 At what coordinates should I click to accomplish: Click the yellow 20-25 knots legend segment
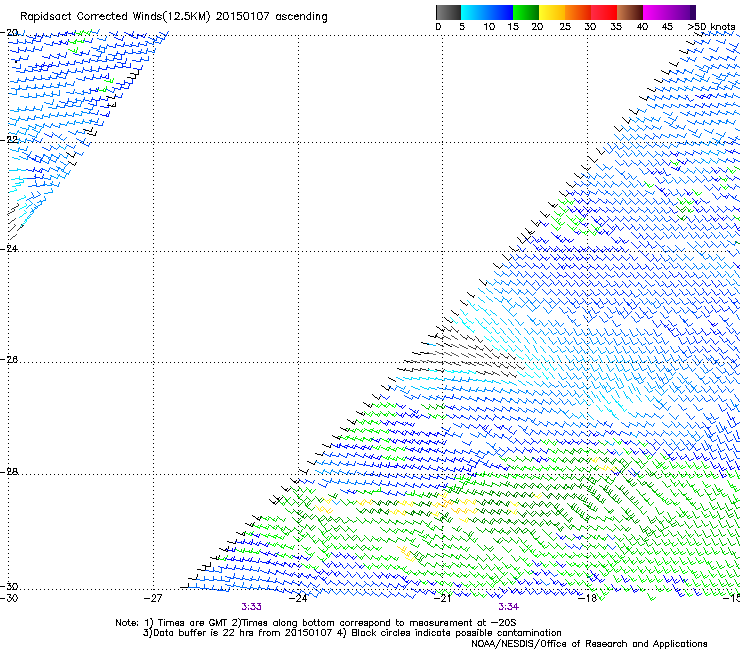[x=552, y=12]
